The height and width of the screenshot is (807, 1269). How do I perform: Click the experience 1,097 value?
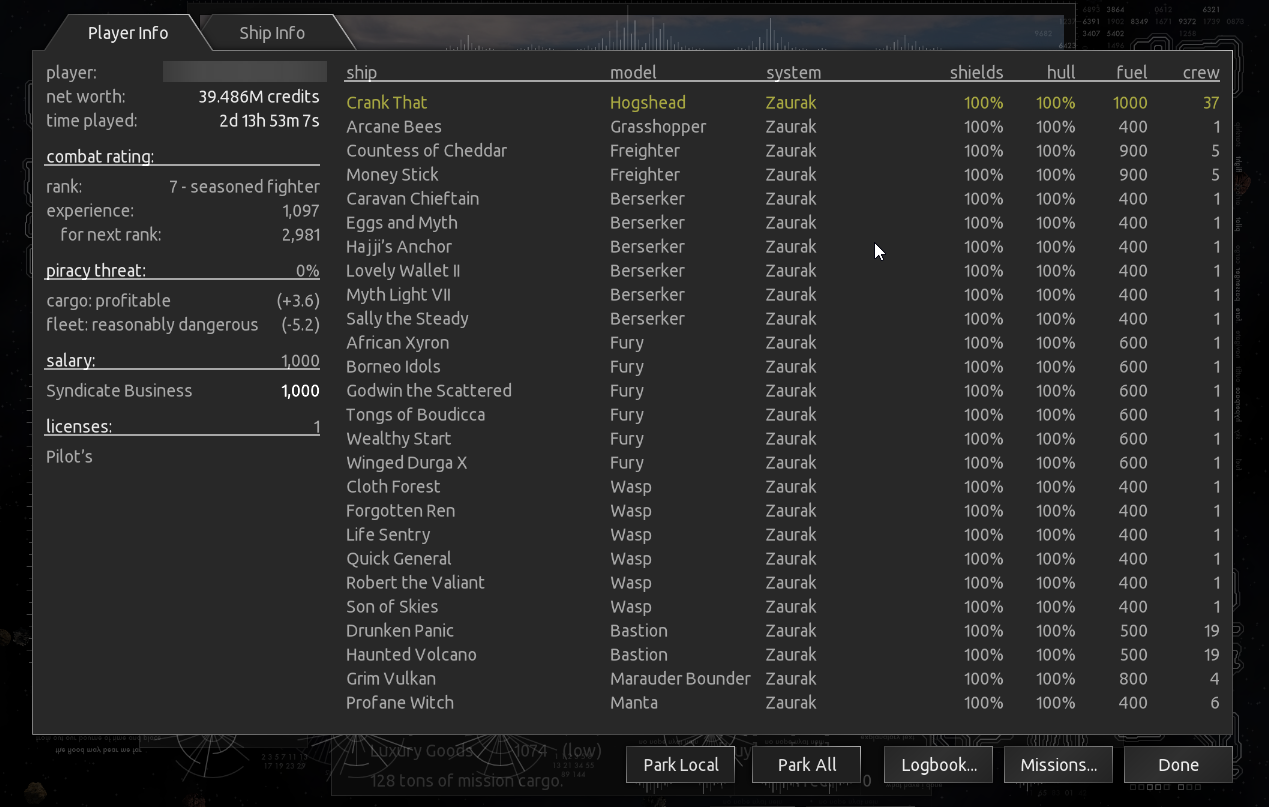[300, 211]
